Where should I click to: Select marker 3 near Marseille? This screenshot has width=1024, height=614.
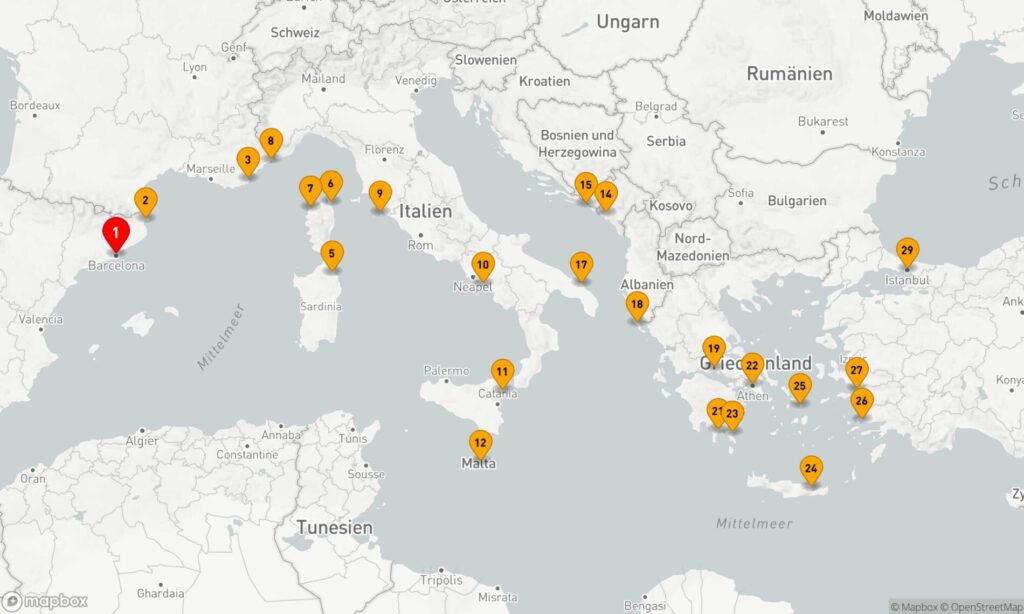coord(248,161)
